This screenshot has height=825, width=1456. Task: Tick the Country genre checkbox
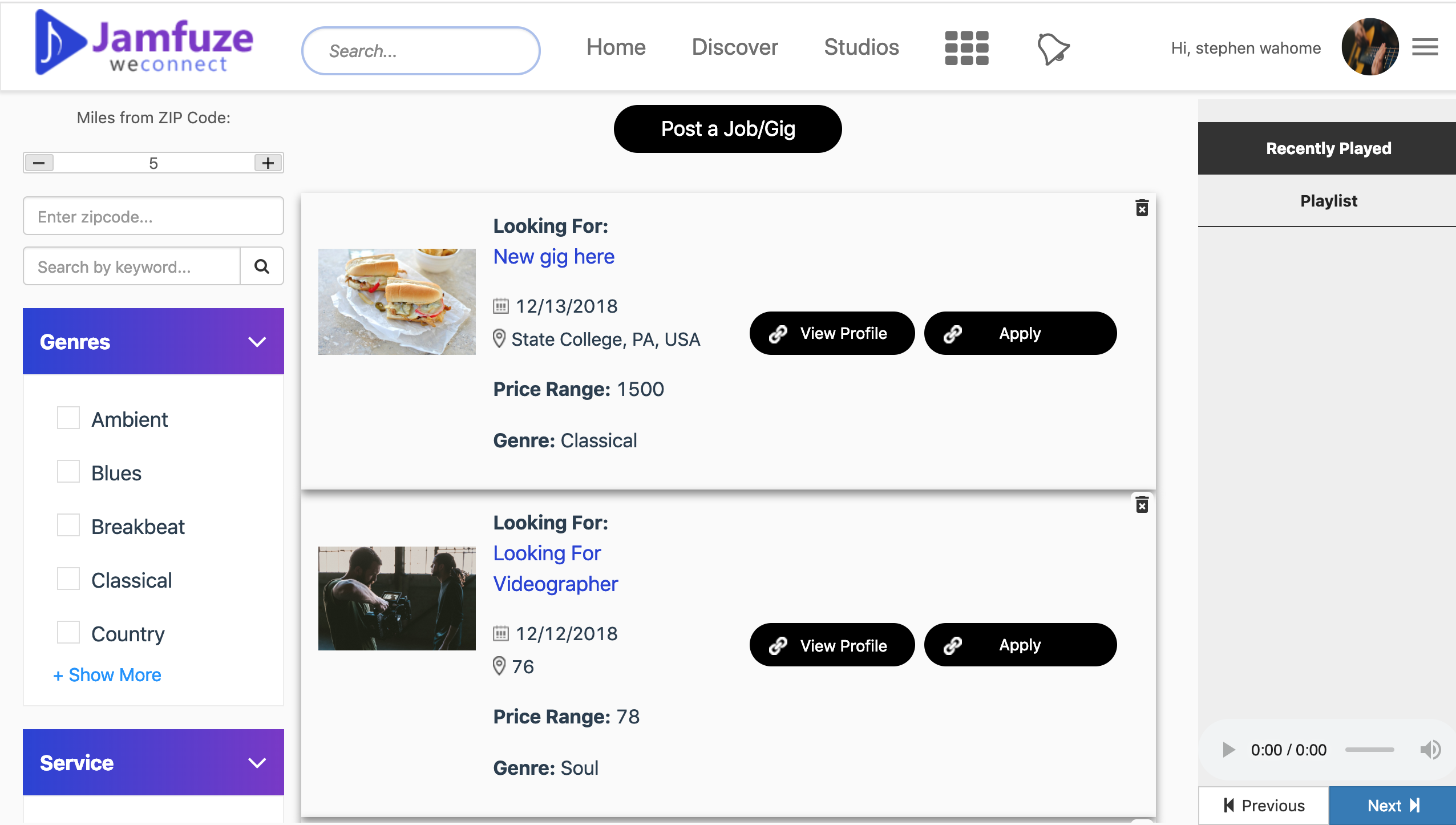pos(68,633)
